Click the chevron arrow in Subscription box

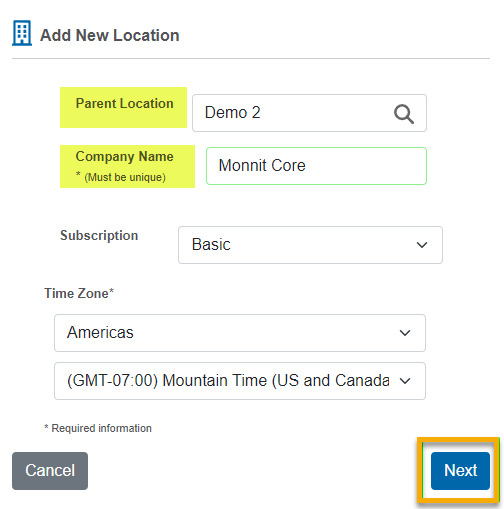(422, 245)
